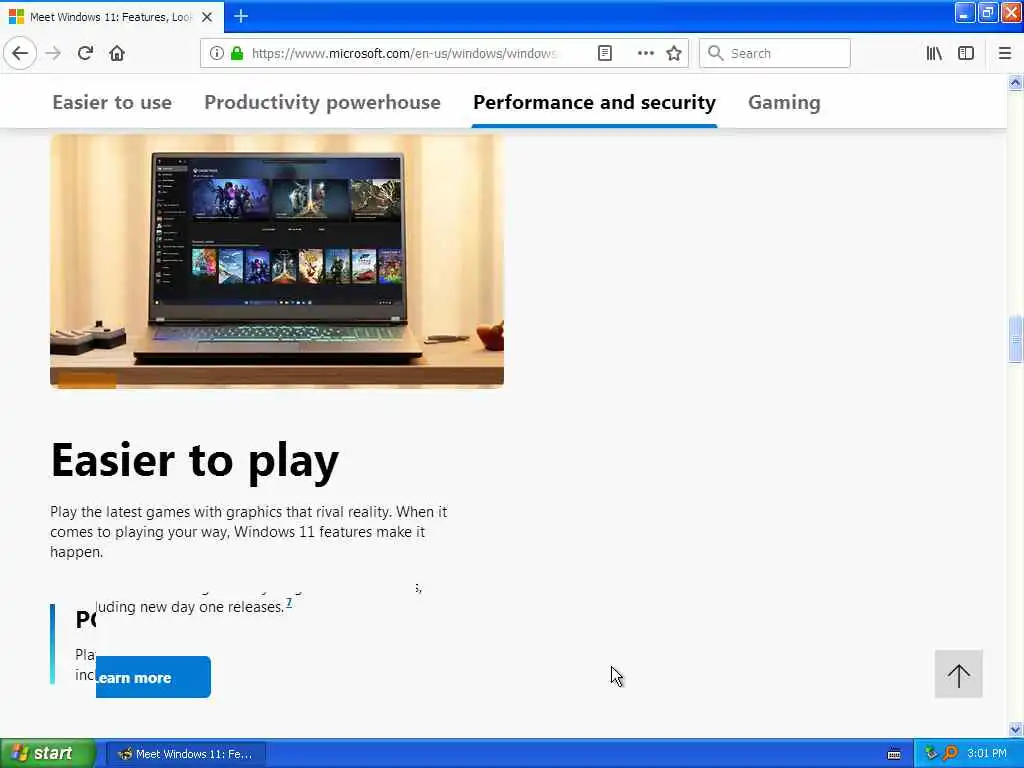Show site information icon in address bar
The height and width of the screenshot is (768, 1024).
click(x=217, y=54)
